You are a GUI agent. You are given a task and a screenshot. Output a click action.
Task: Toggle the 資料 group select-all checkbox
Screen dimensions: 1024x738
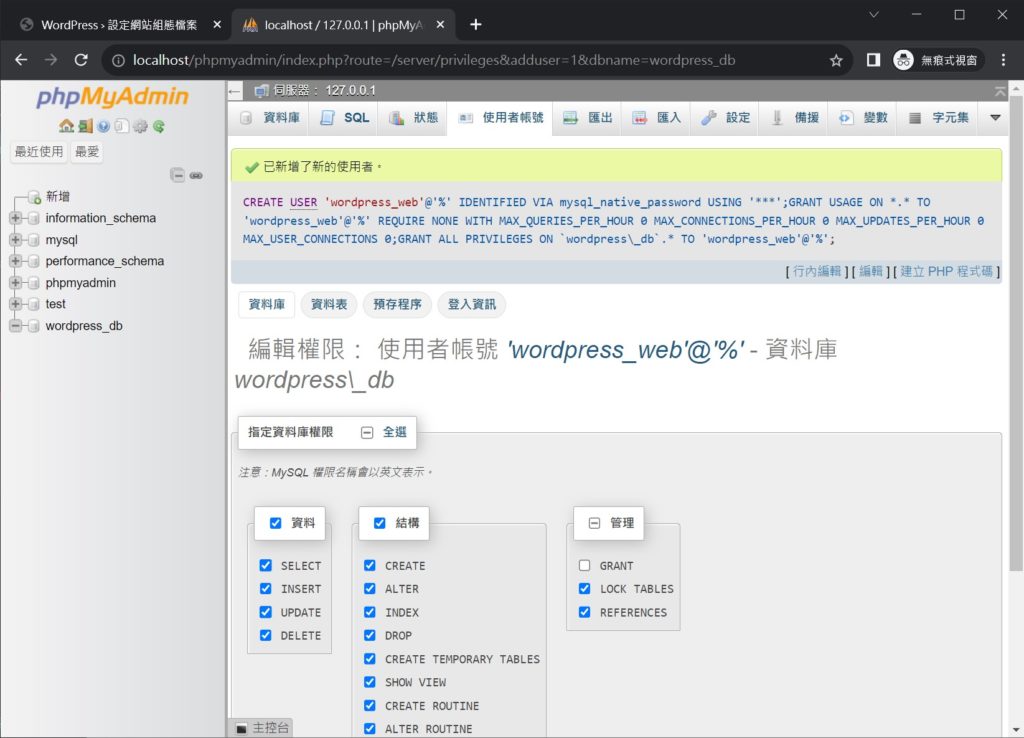(276, 523)
